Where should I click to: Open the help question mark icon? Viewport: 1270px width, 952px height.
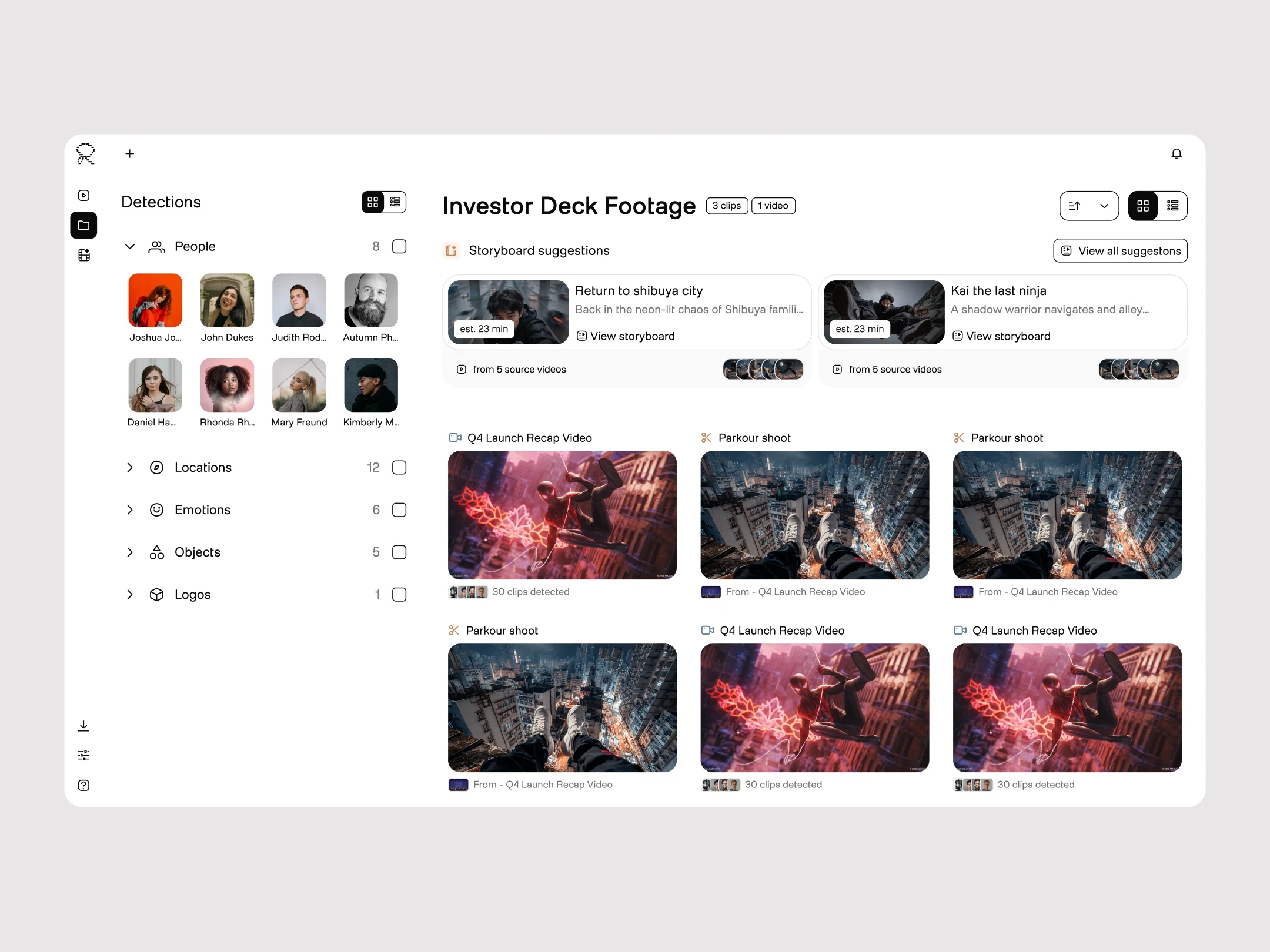tap(84, 786)
